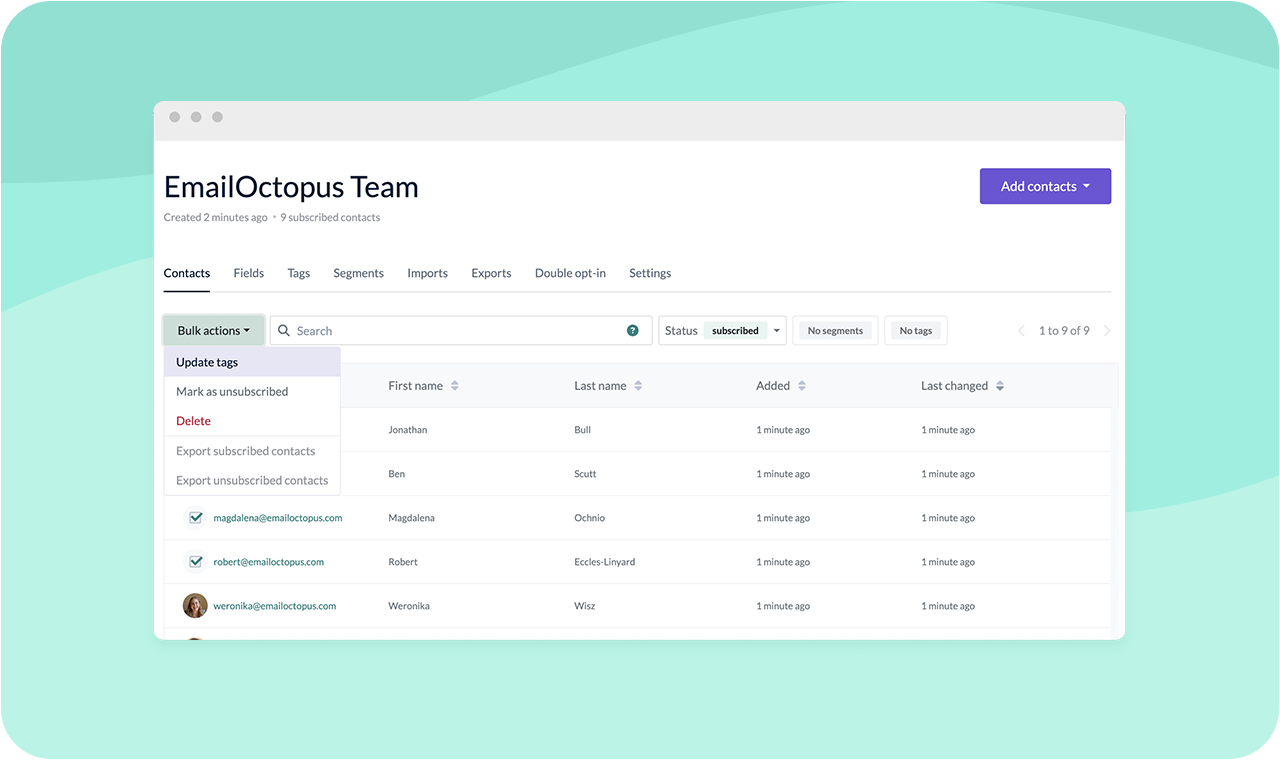Click the green search help icon
This screenshot has width=1280, height=760.
[x=632, y=331]
